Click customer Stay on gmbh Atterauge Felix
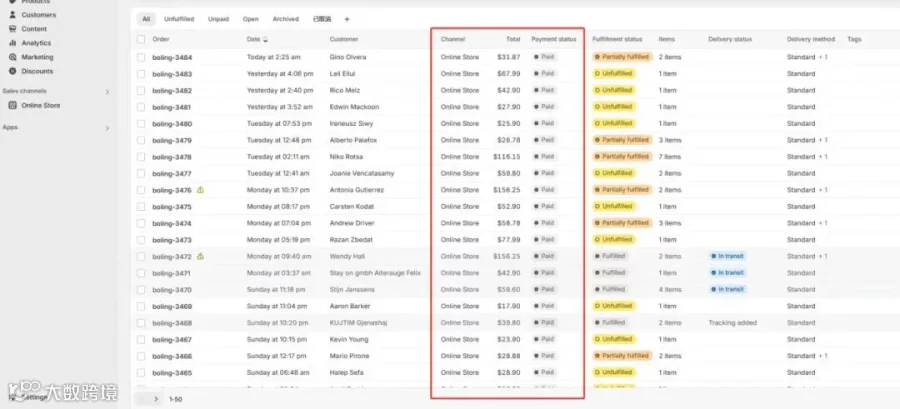900x409 pixels. click(375, 273)
